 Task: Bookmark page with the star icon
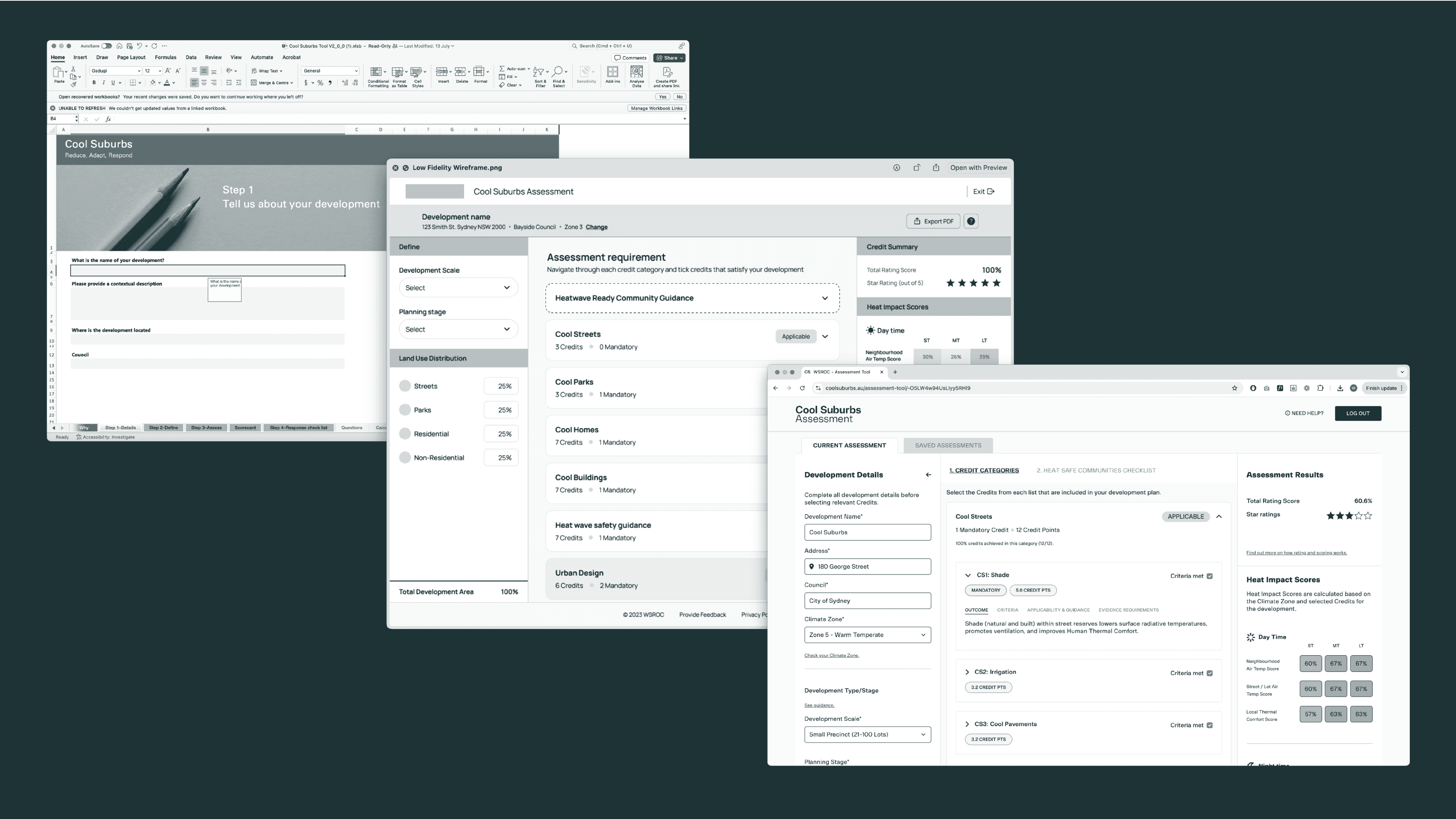[1234, 388]
